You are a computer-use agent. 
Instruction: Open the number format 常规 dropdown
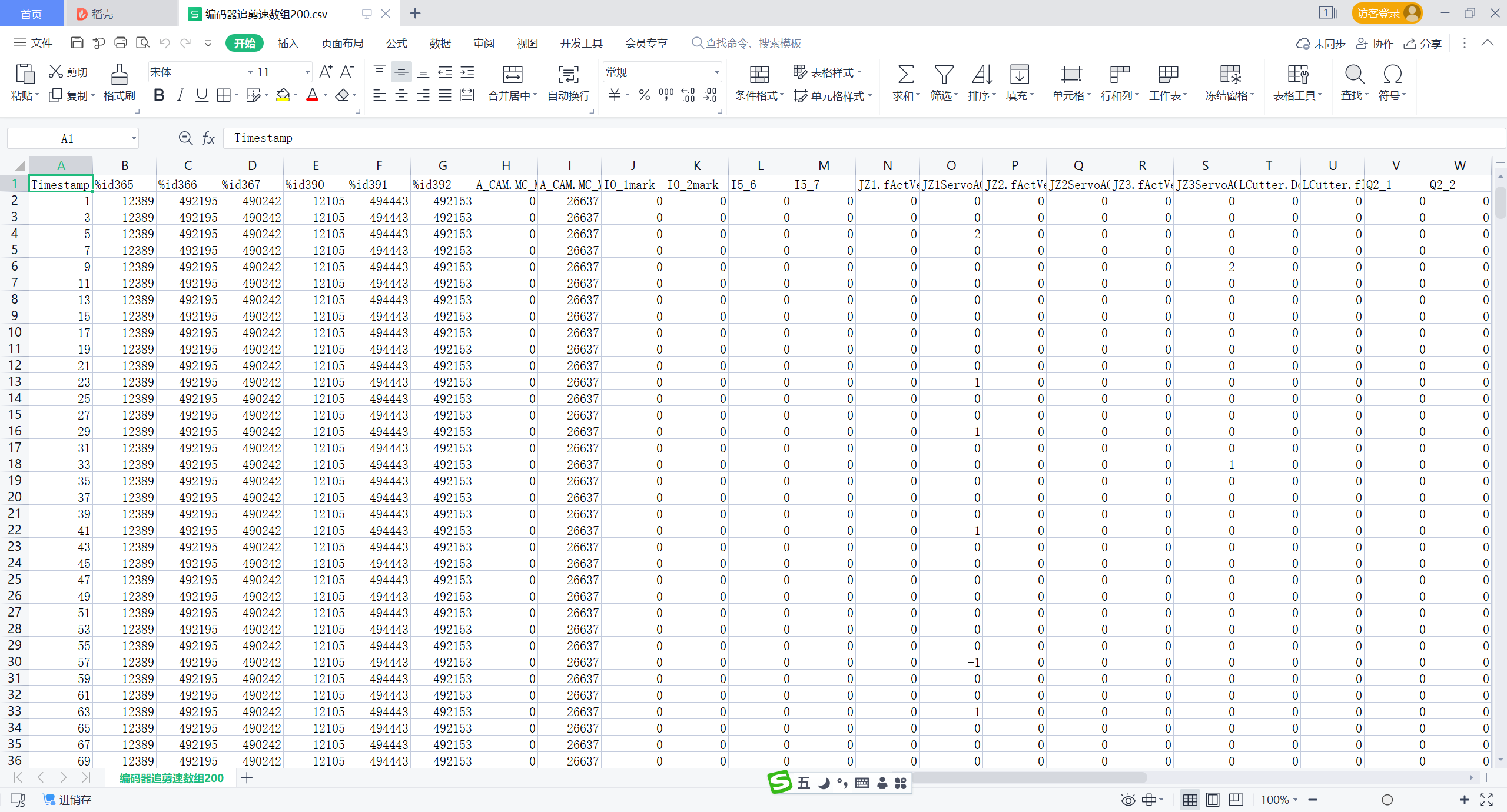tap(716, 72)
